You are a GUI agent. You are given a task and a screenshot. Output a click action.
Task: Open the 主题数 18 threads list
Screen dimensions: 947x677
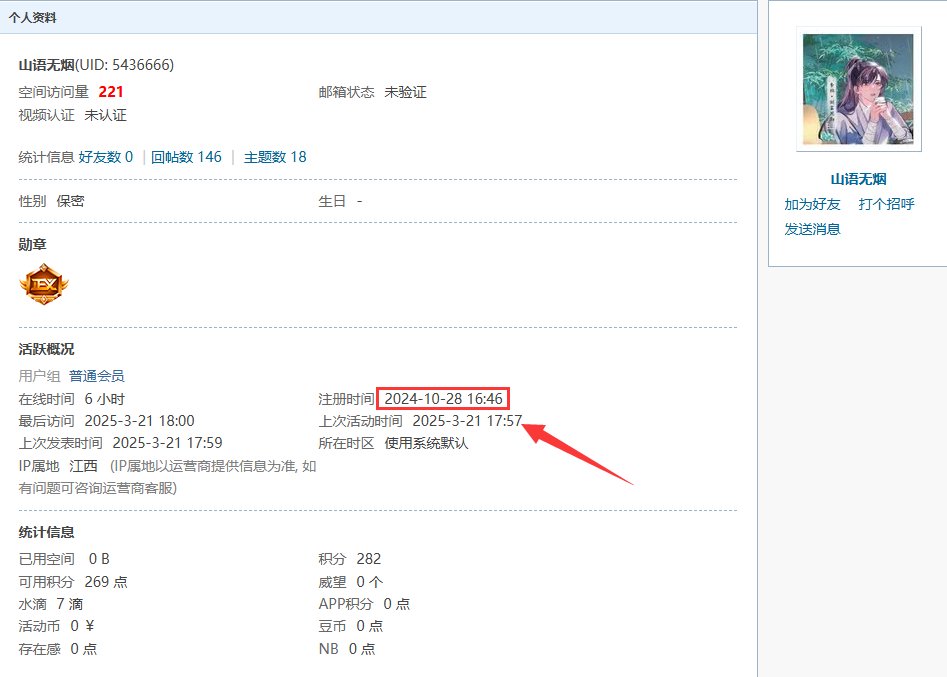pos(275,157)
